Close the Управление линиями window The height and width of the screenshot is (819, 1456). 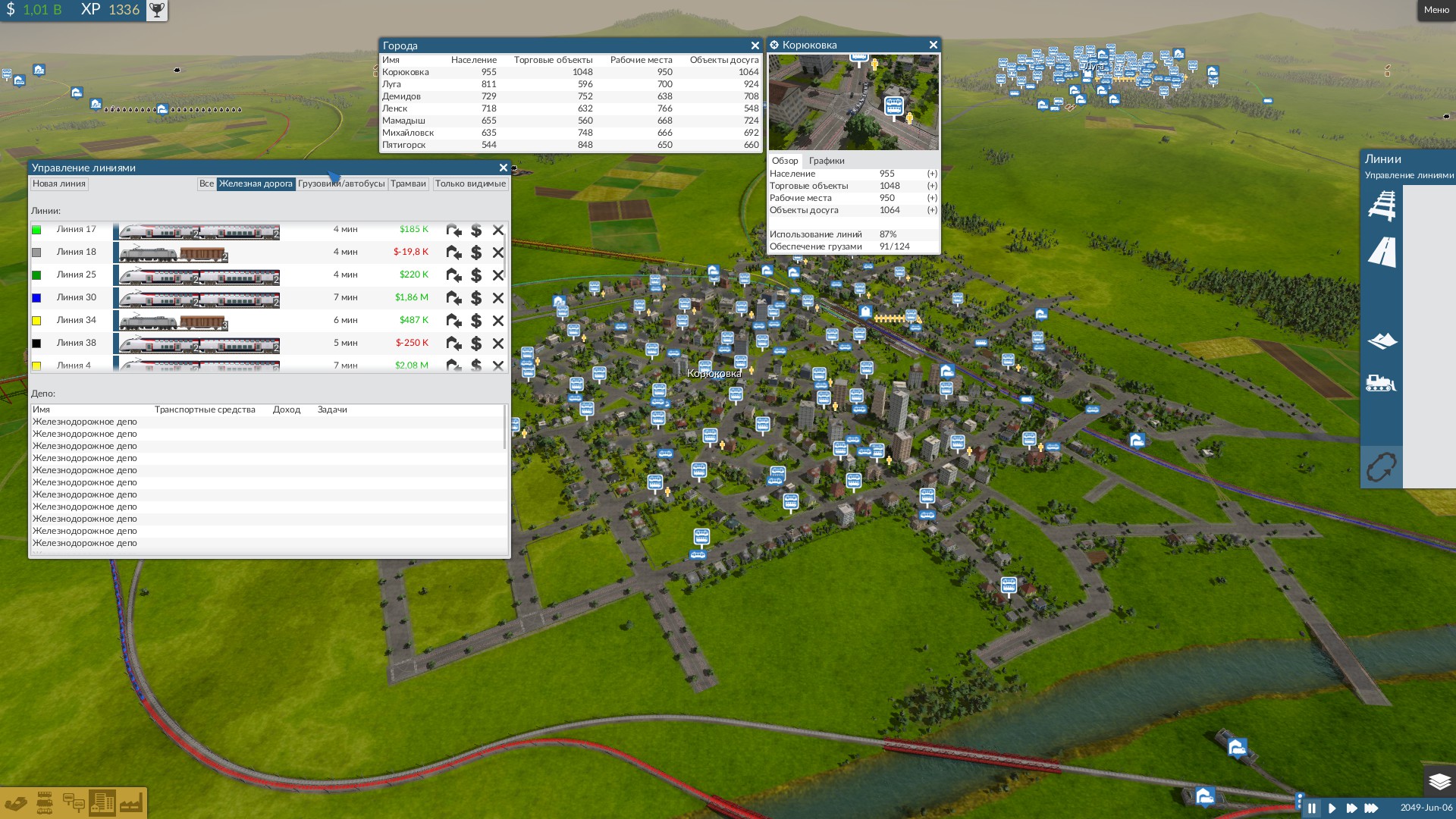503,168
